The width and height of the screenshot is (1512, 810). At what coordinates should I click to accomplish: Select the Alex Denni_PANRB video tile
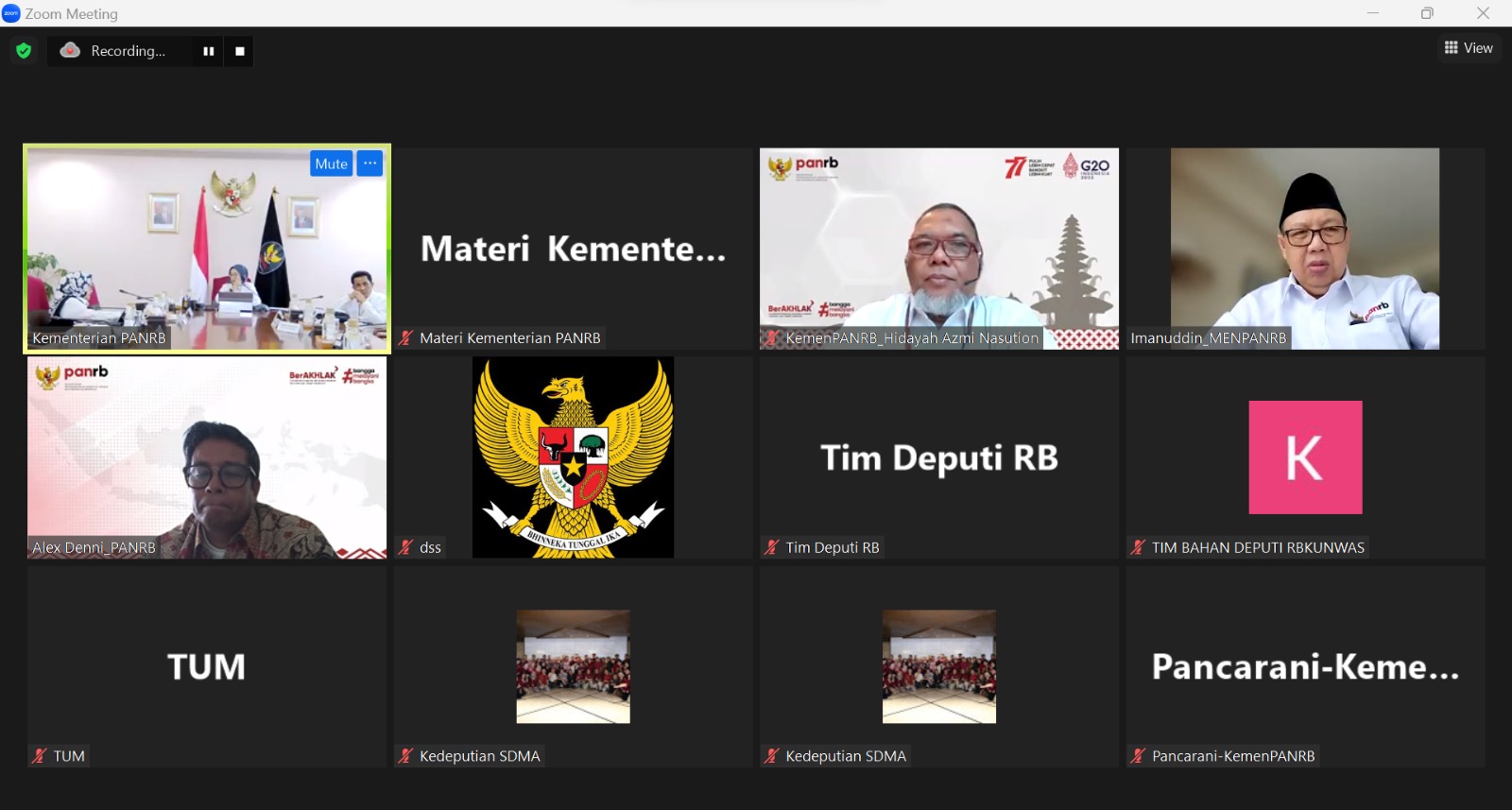pos(207,457)
